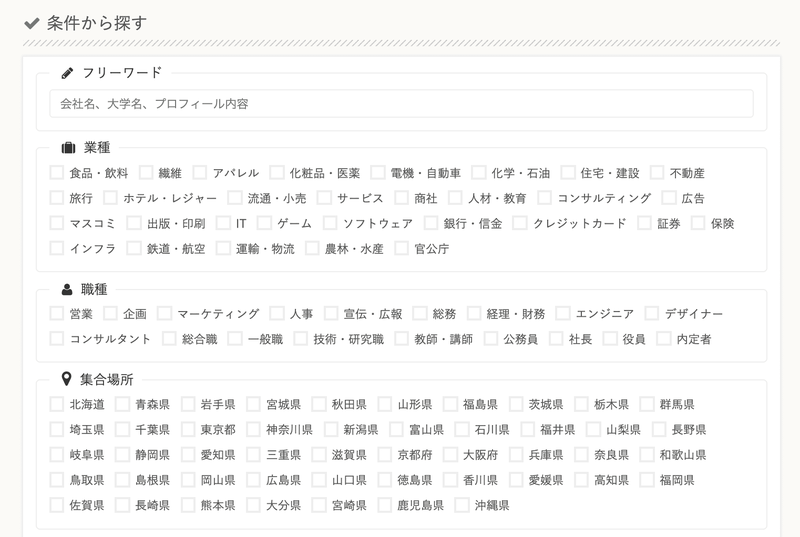The image size is (800, 537).
Task: Check the 化学・石油 checkbox
Action: [x=479, y=172]
